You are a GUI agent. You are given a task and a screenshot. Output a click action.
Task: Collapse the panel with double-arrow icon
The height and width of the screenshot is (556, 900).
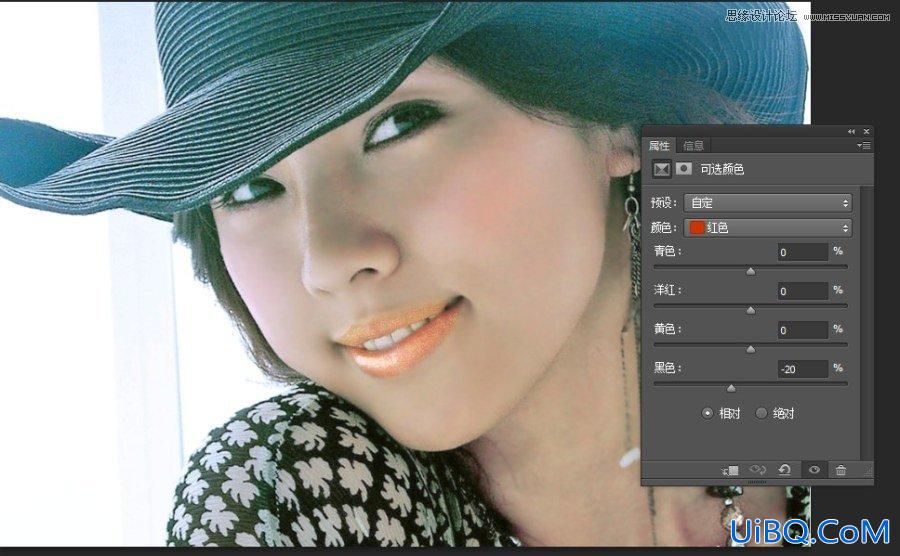[851, 131]
